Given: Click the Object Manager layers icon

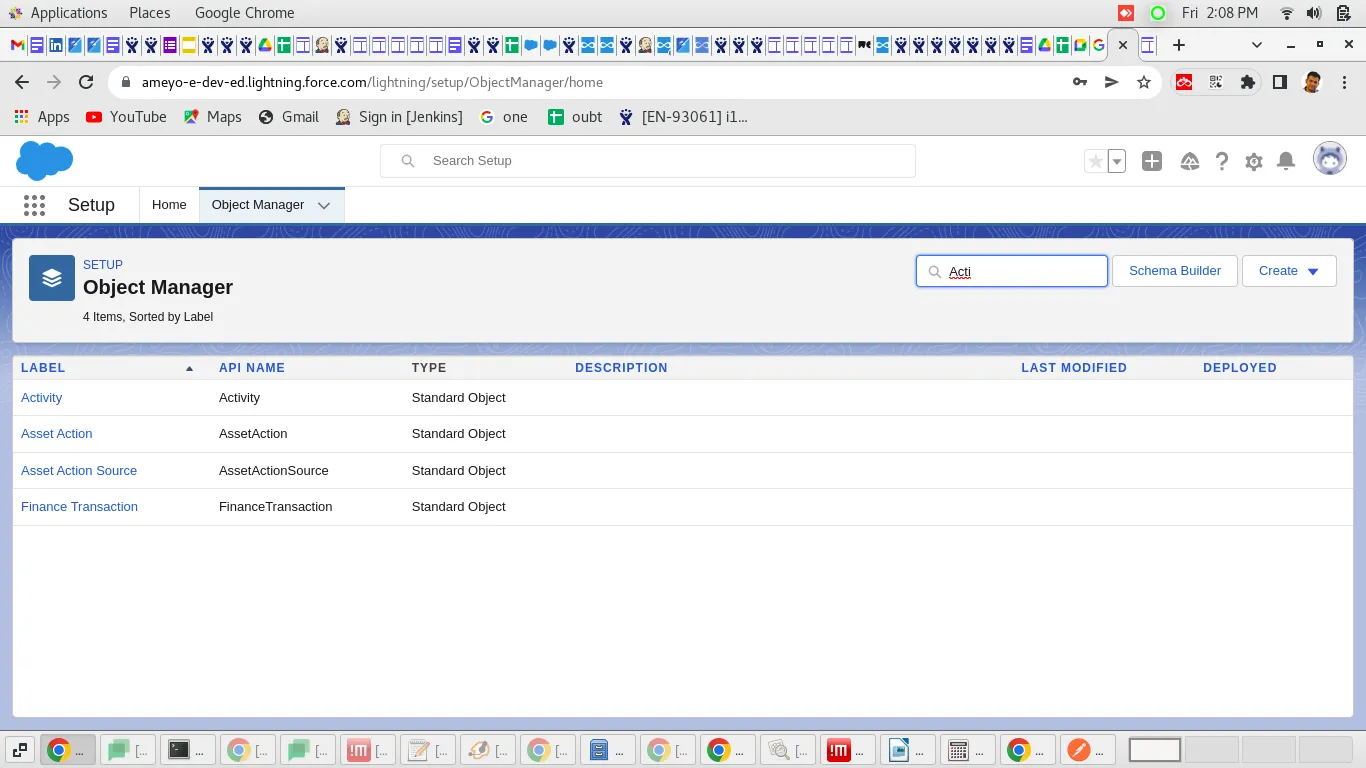Looking at the screenshot, I should (x=52, y=278).
